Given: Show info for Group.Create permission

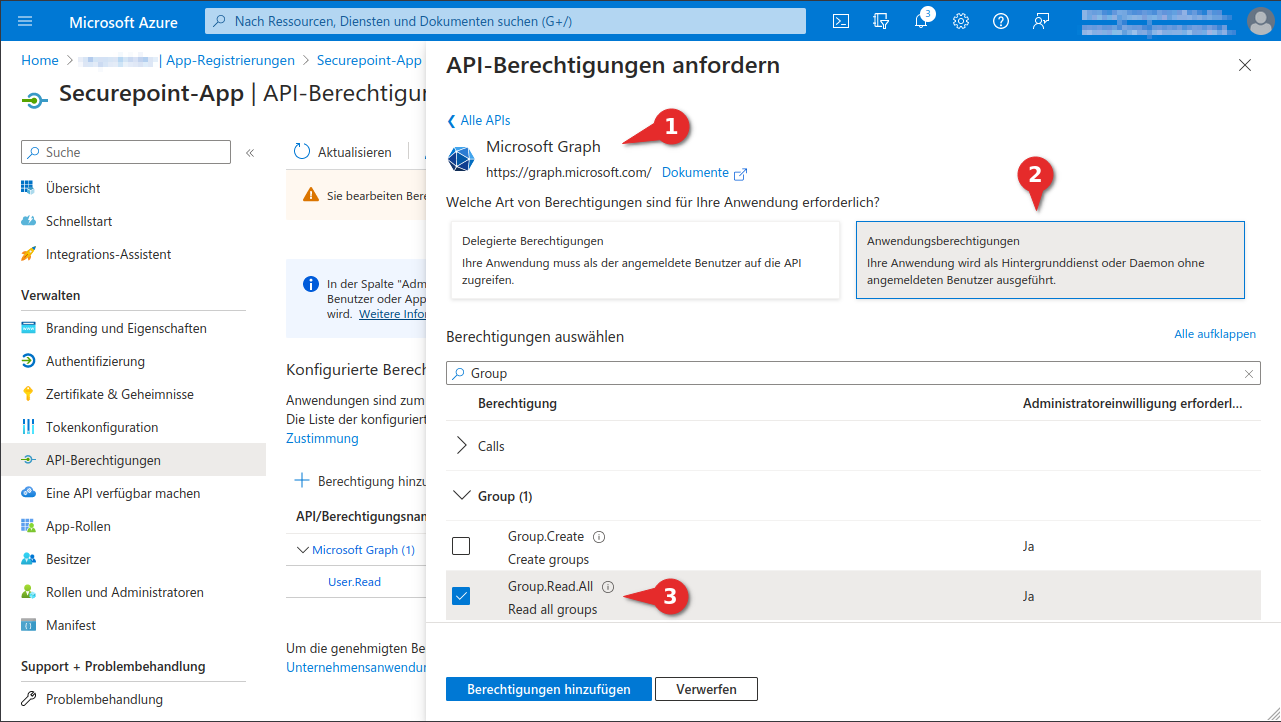Looking at the screenshot, I should [x=599, y=537].
